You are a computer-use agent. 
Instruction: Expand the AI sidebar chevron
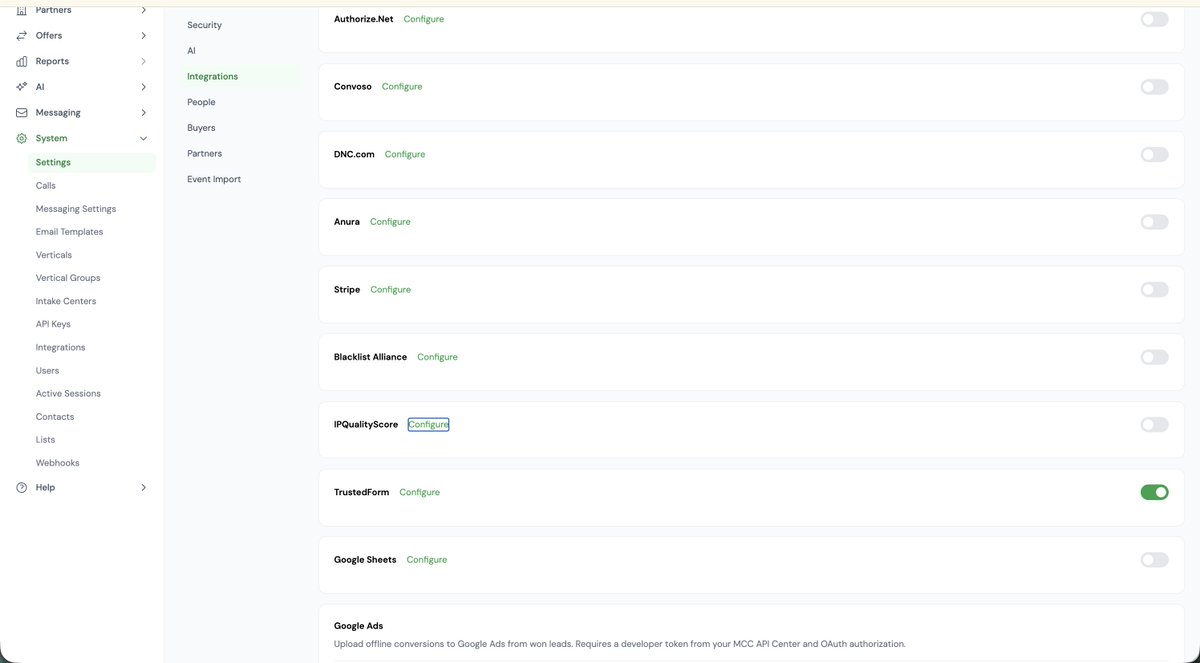pyautogui.click(x=143, y=87)
